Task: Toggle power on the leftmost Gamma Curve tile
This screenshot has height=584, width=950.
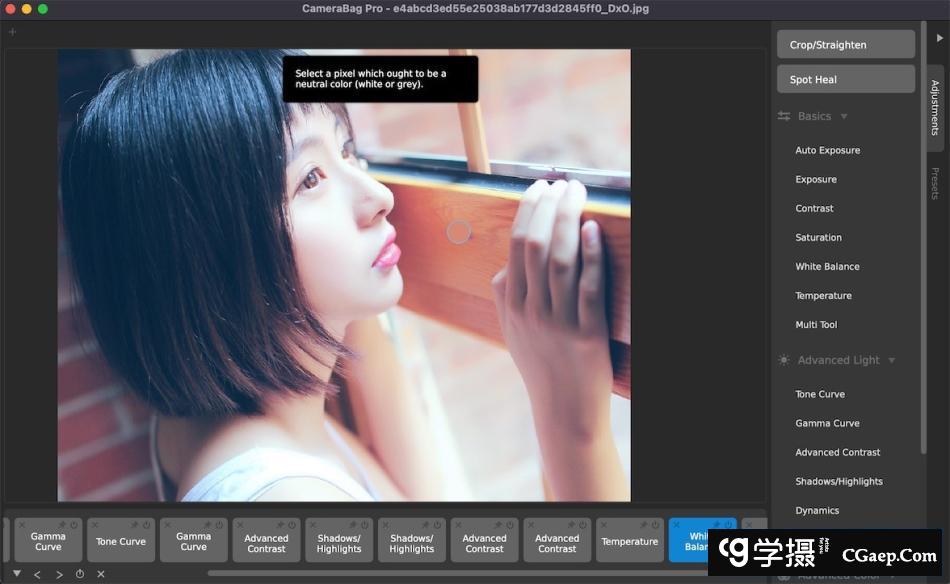Action: tap(73, 524)
